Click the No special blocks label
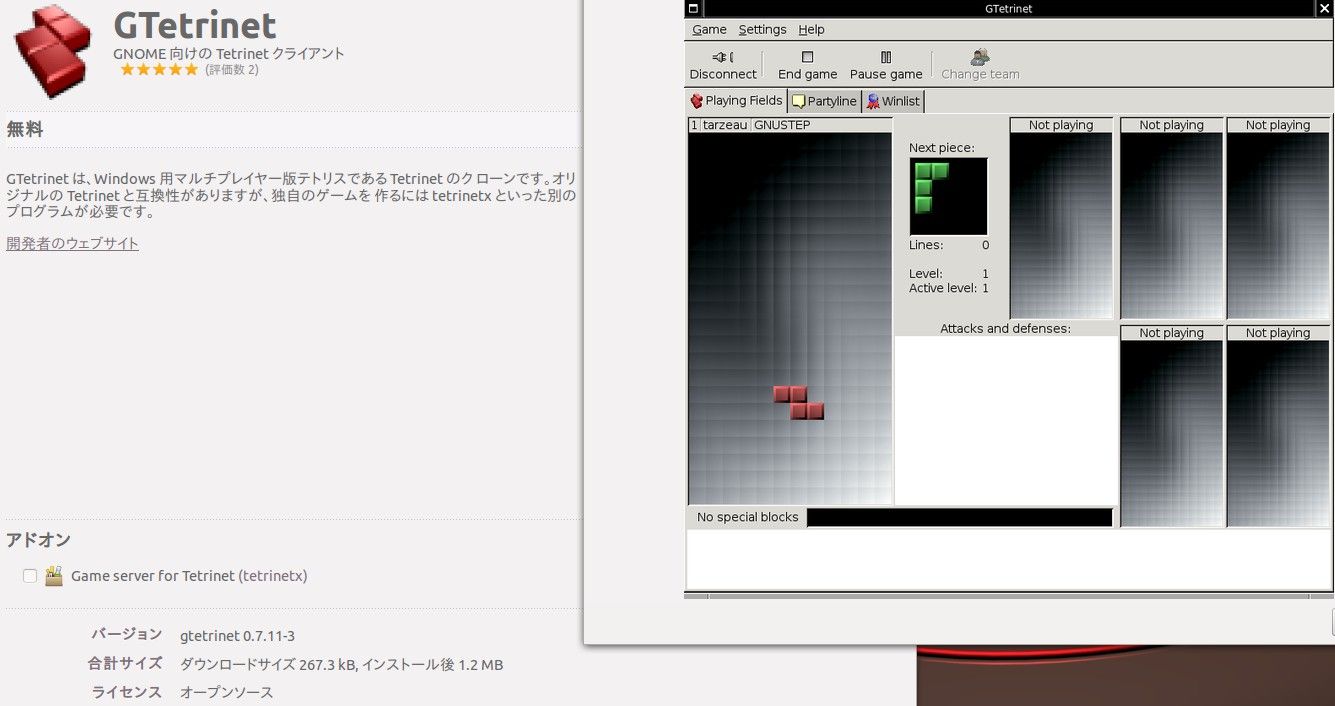 coord(748,517)
